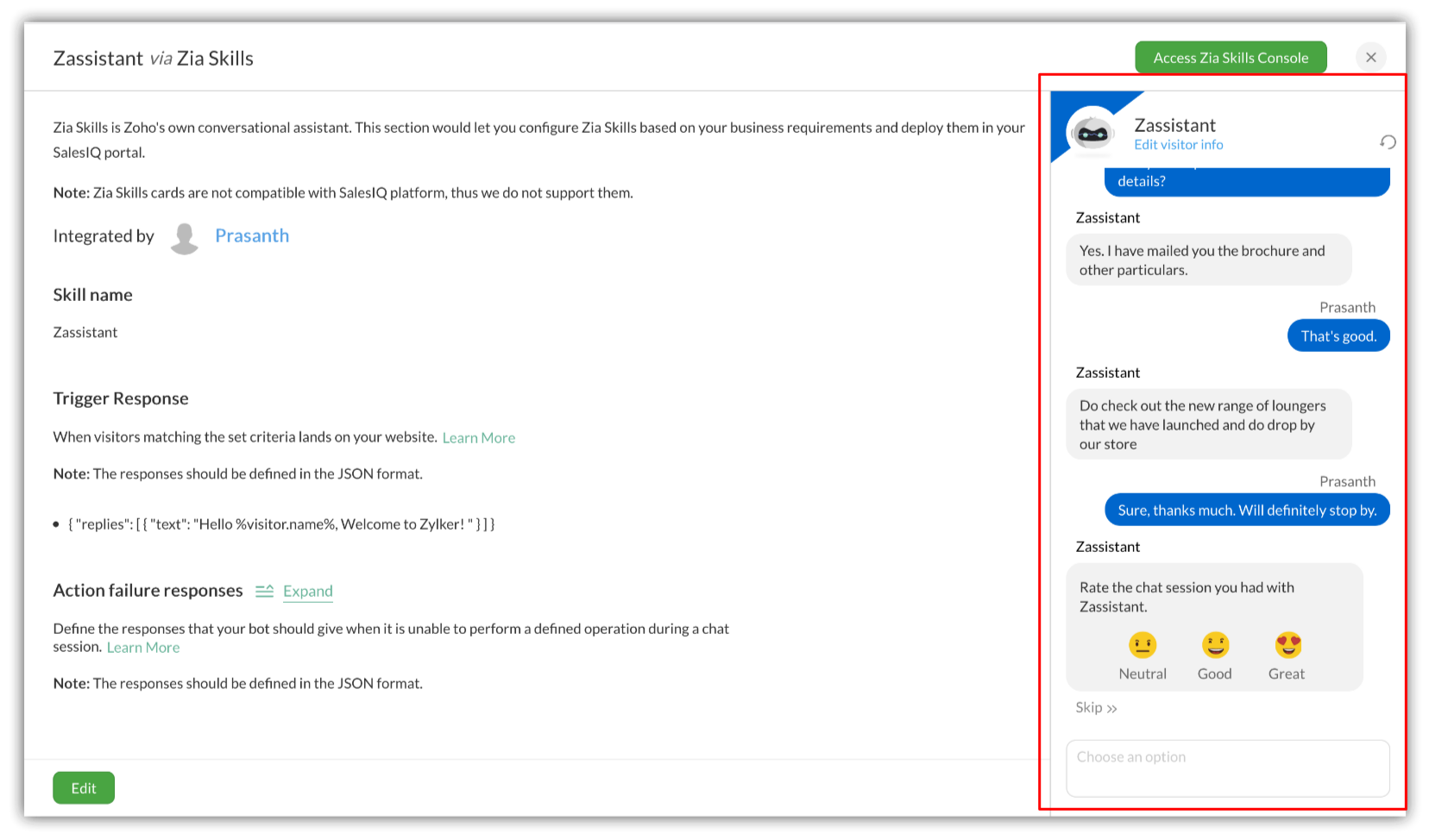Viewport: 1429px width, 840px height.
Task: Open Learn More for Trigger Response
Action: [479, 438]
